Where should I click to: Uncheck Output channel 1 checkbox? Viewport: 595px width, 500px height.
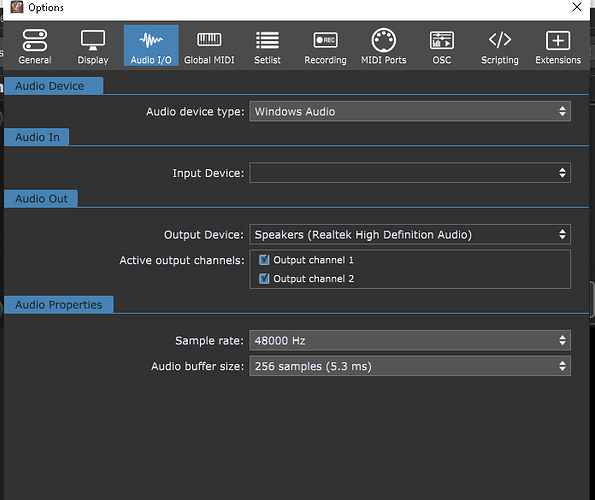coord(264,260)
